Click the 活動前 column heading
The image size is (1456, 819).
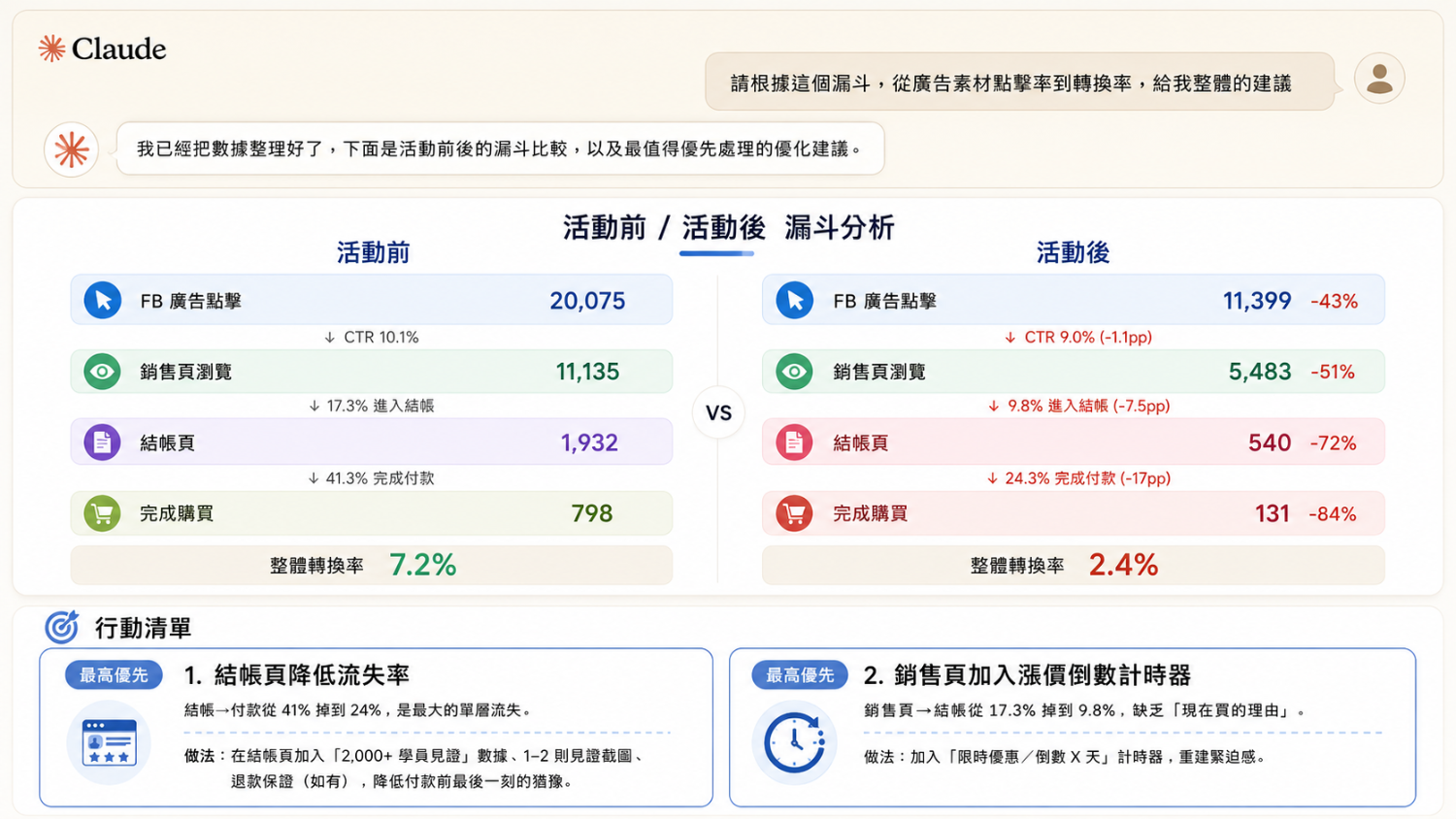click(x=374, y=253)
